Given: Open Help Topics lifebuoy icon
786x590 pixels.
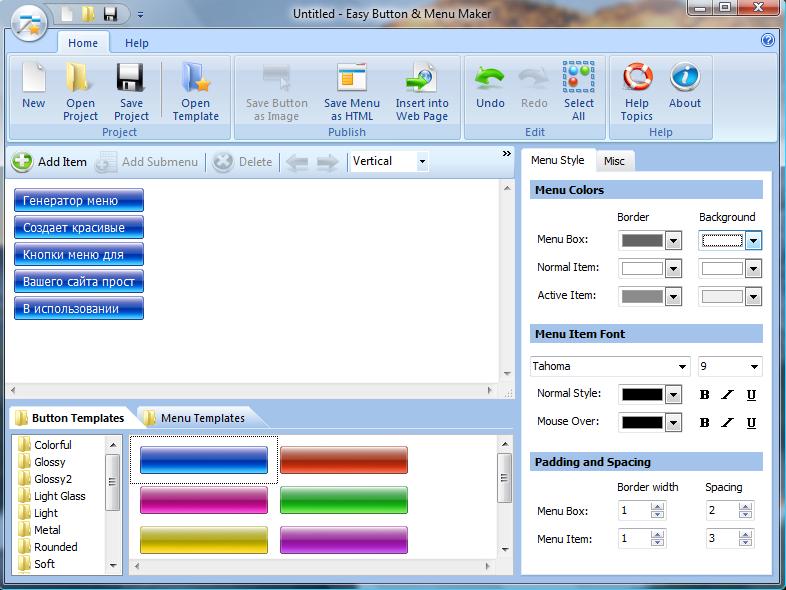Looking at the screenshot, I should 637,91.
